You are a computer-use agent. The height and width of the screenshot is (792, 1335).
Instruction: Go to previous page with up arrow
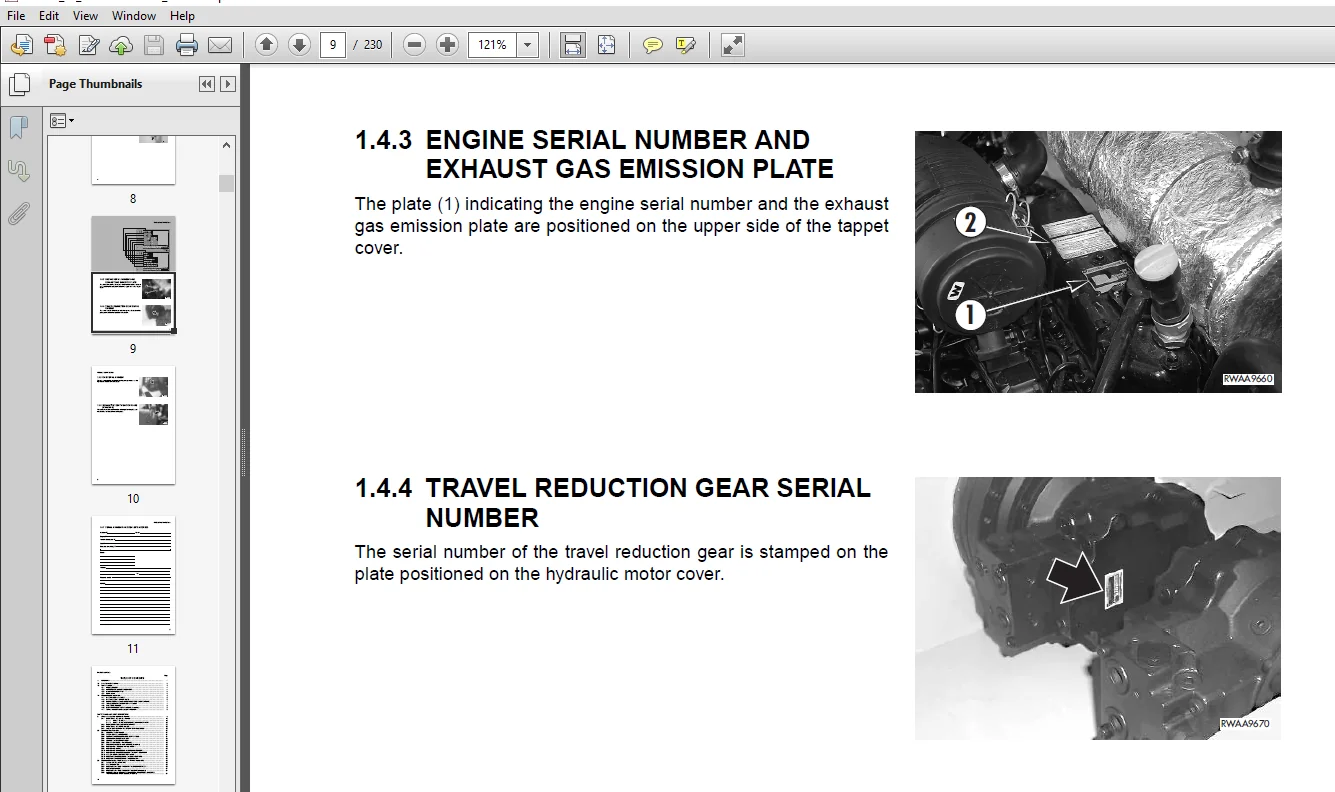click(x=266, y=44)
